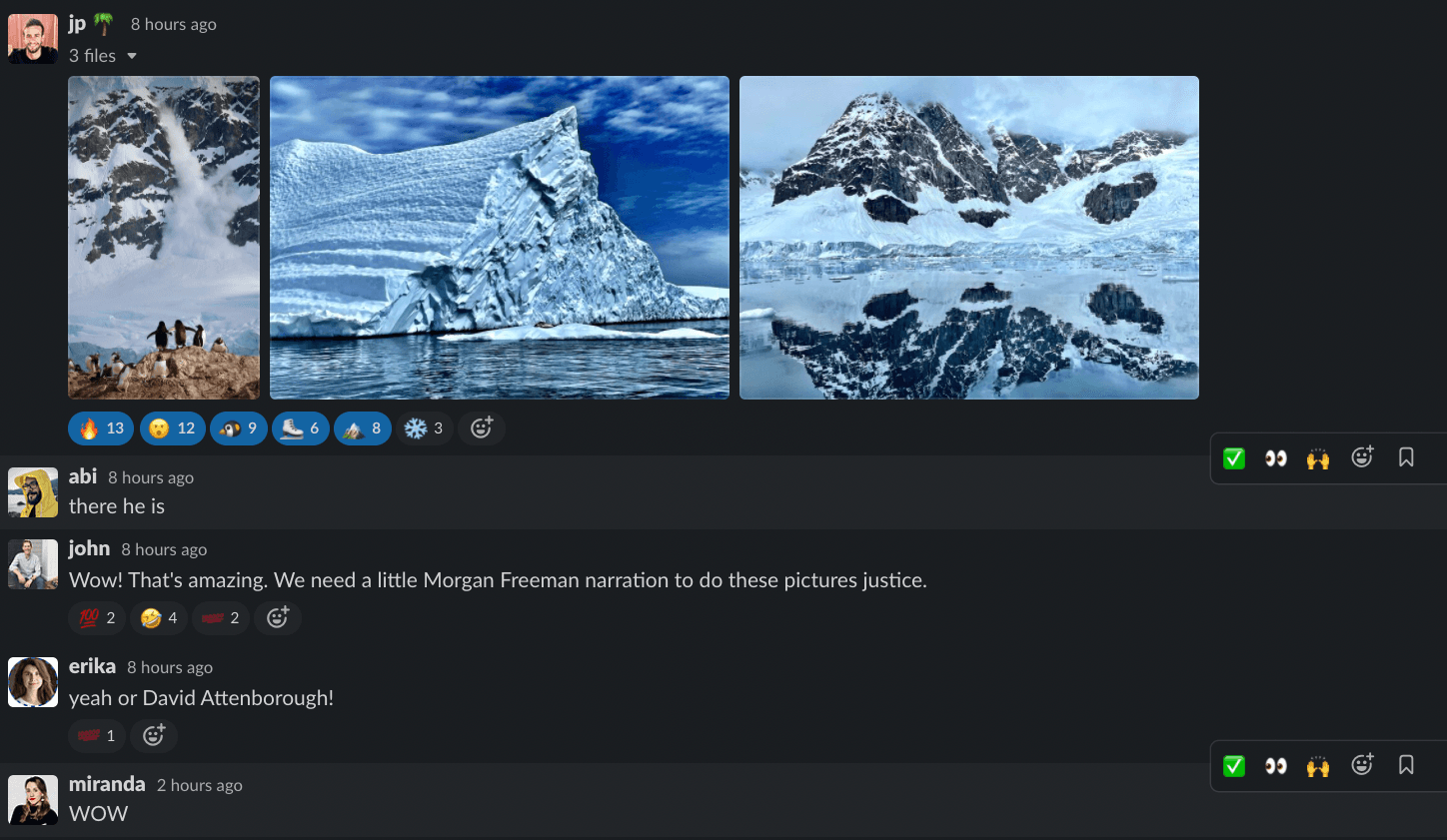Screen dimensions: 1447x840
Task: React with raised hands on miranda's message
Action: (x=1318, y=766)
